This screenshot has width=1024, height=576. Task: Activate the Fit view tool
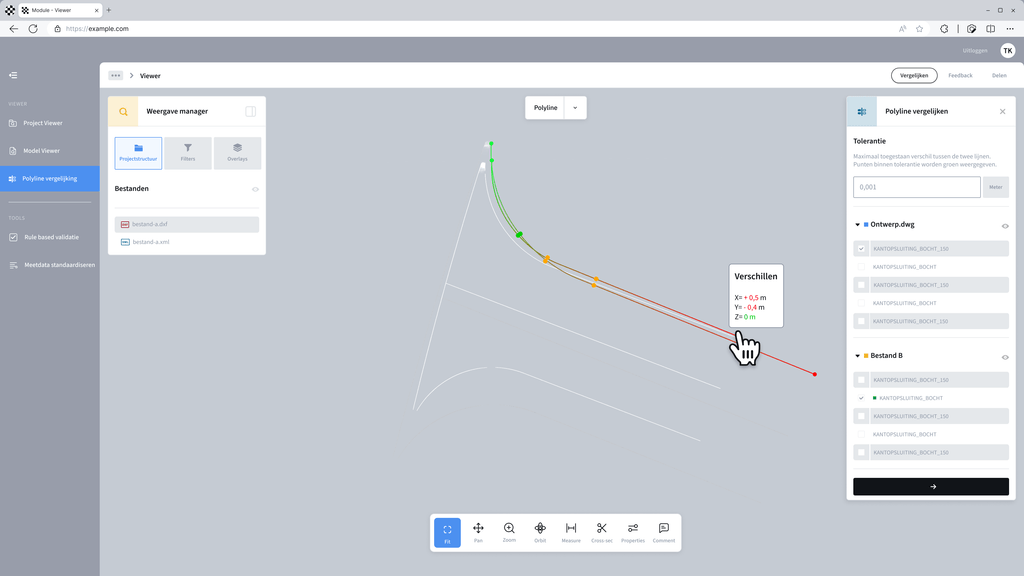(447, 532)
